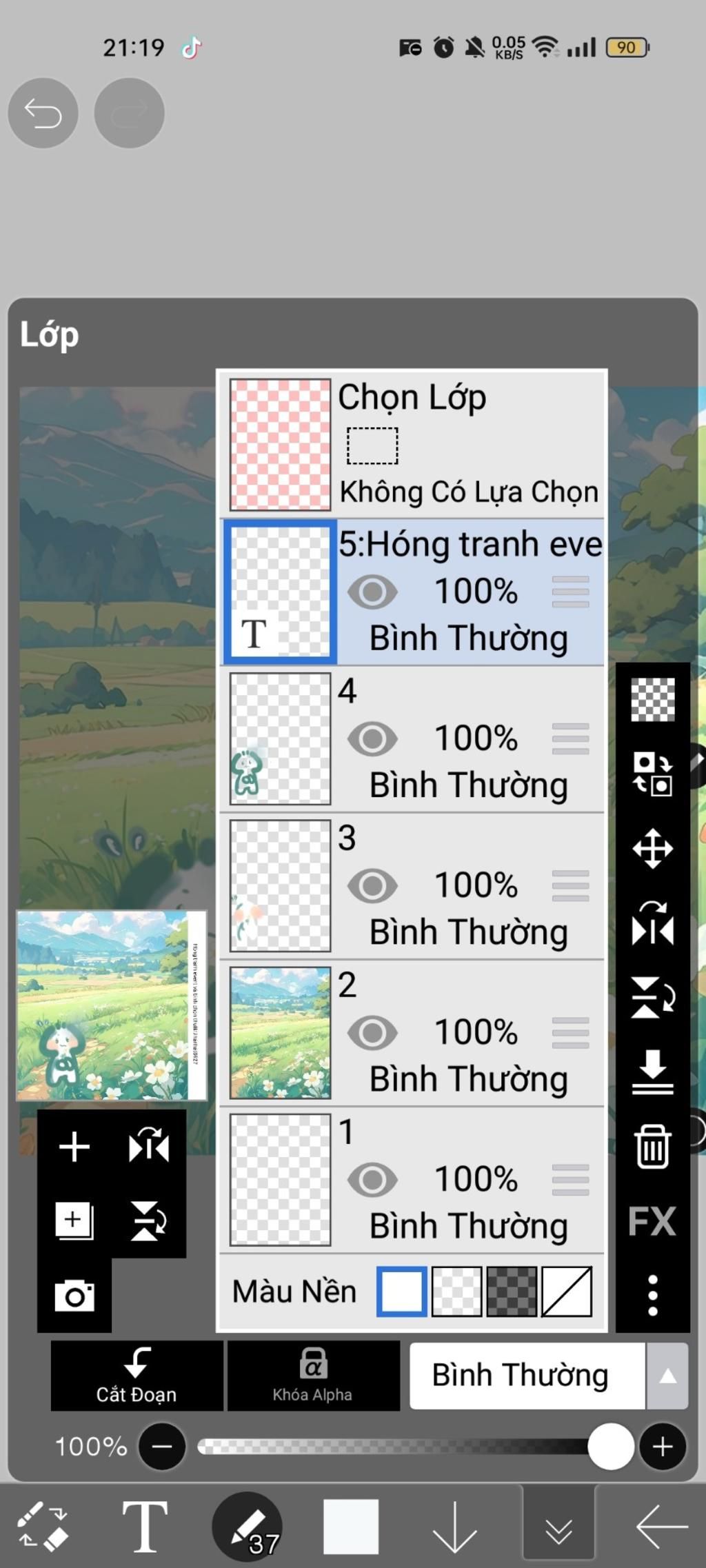Merge layer down with download arrow icon
This screenshot has height=1568, width=706.
coord(652,1072)
